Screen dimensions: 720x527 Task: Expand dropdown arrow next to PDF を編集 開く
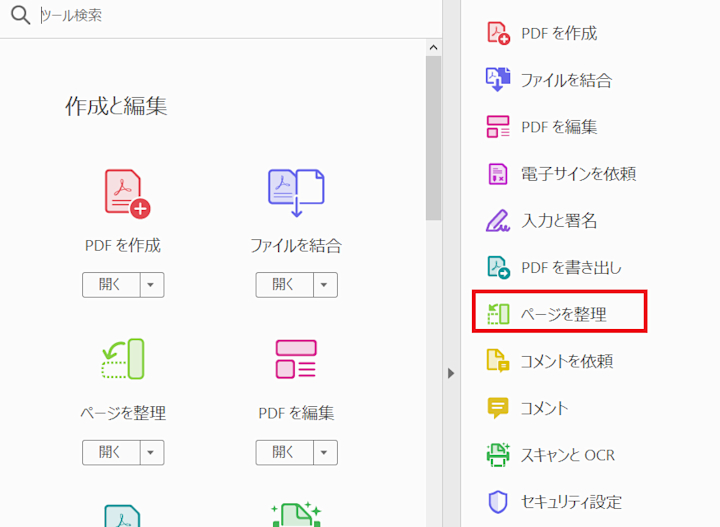pos(325,452)
